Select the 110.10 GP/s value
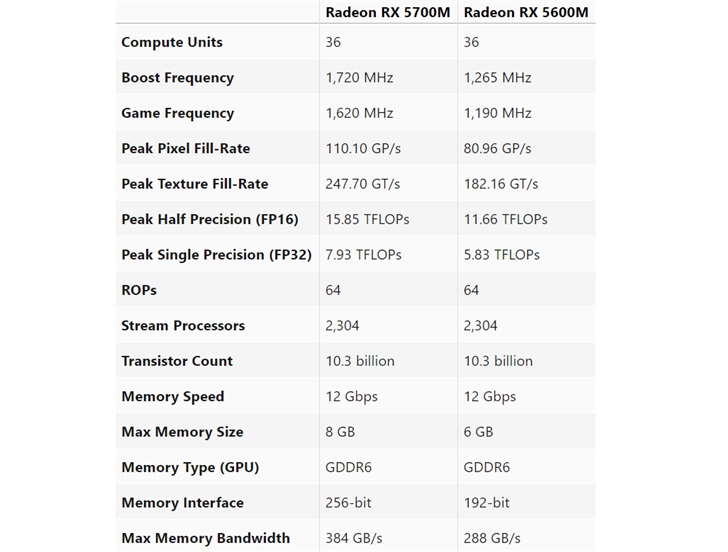Screen dimensions: 728x552 pos(363,148)
